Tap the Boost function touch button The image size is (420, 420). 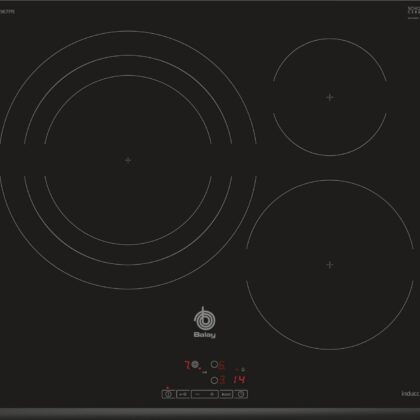coord(226,394)
